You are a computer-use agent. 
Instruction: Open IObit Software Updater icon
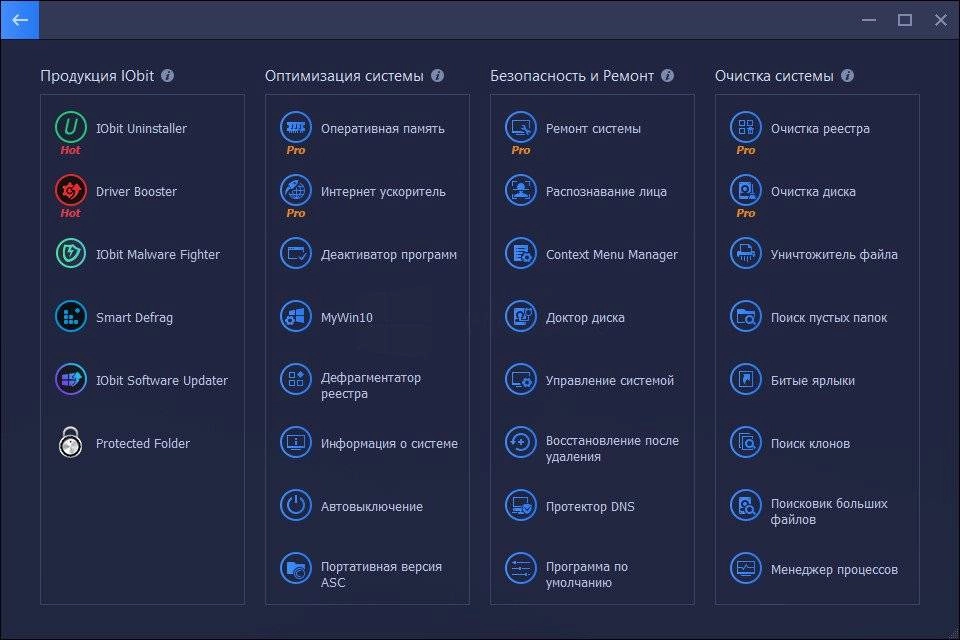click(x=71, y=380)
